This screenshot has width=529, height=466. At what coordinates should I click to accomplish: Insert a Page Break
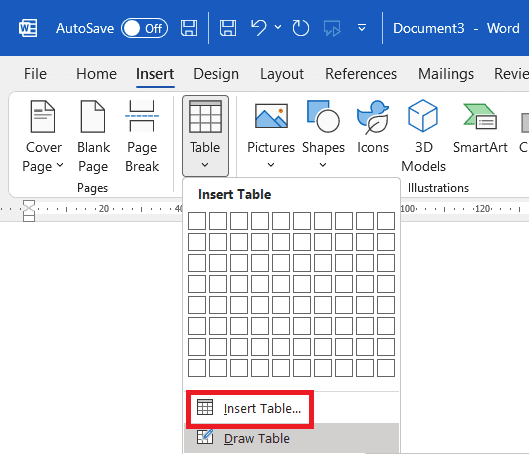(142, 137)
